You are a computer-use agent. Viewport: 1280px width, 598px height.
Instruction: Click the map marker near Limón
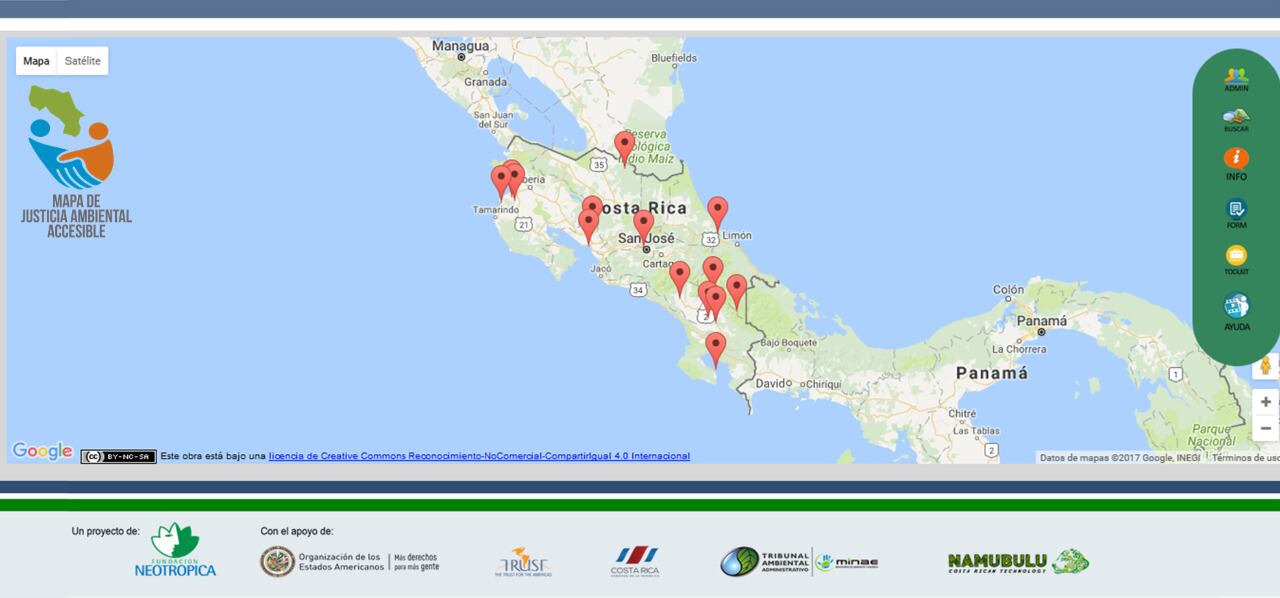[717, 211]
